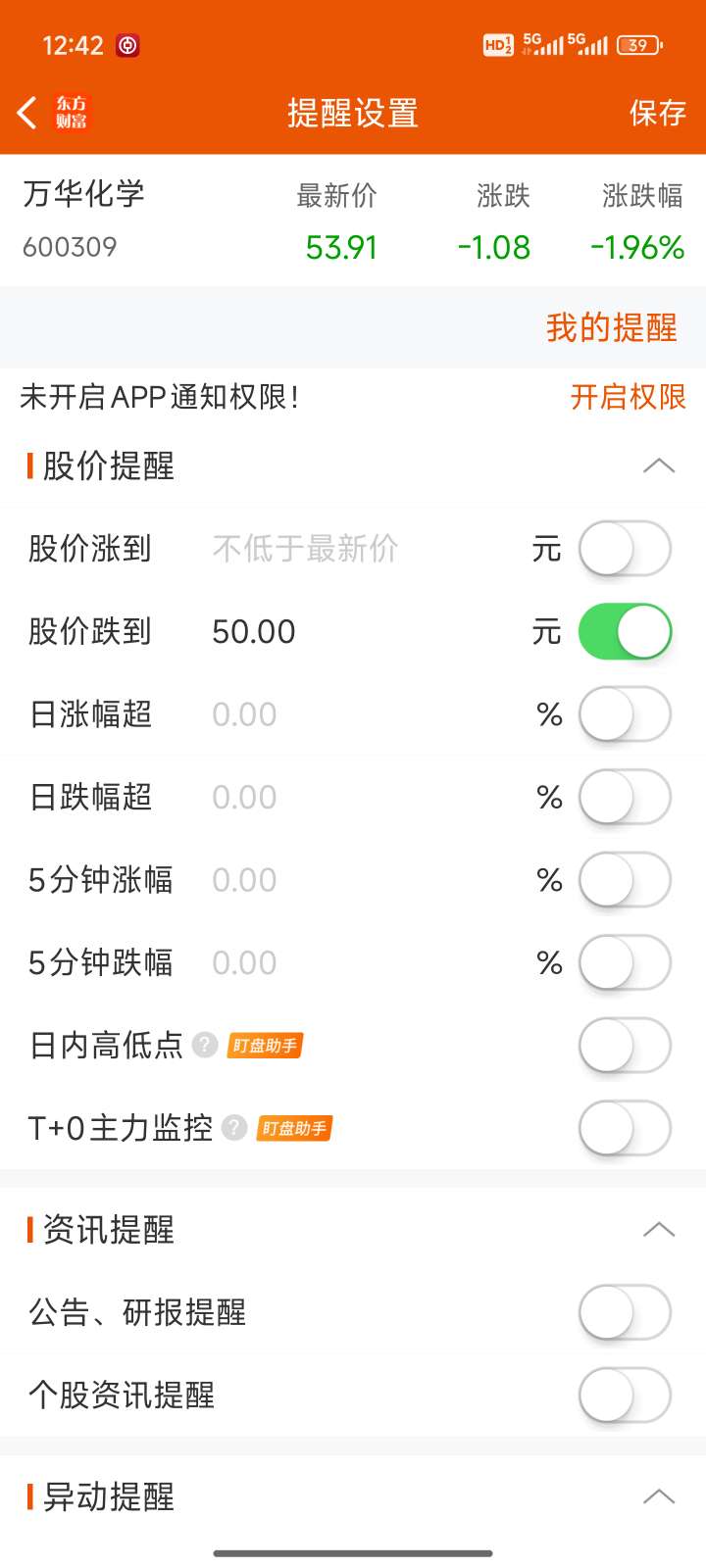Collapse the 股价提醒 section
706x1568 pixels.
coord(659,465)
